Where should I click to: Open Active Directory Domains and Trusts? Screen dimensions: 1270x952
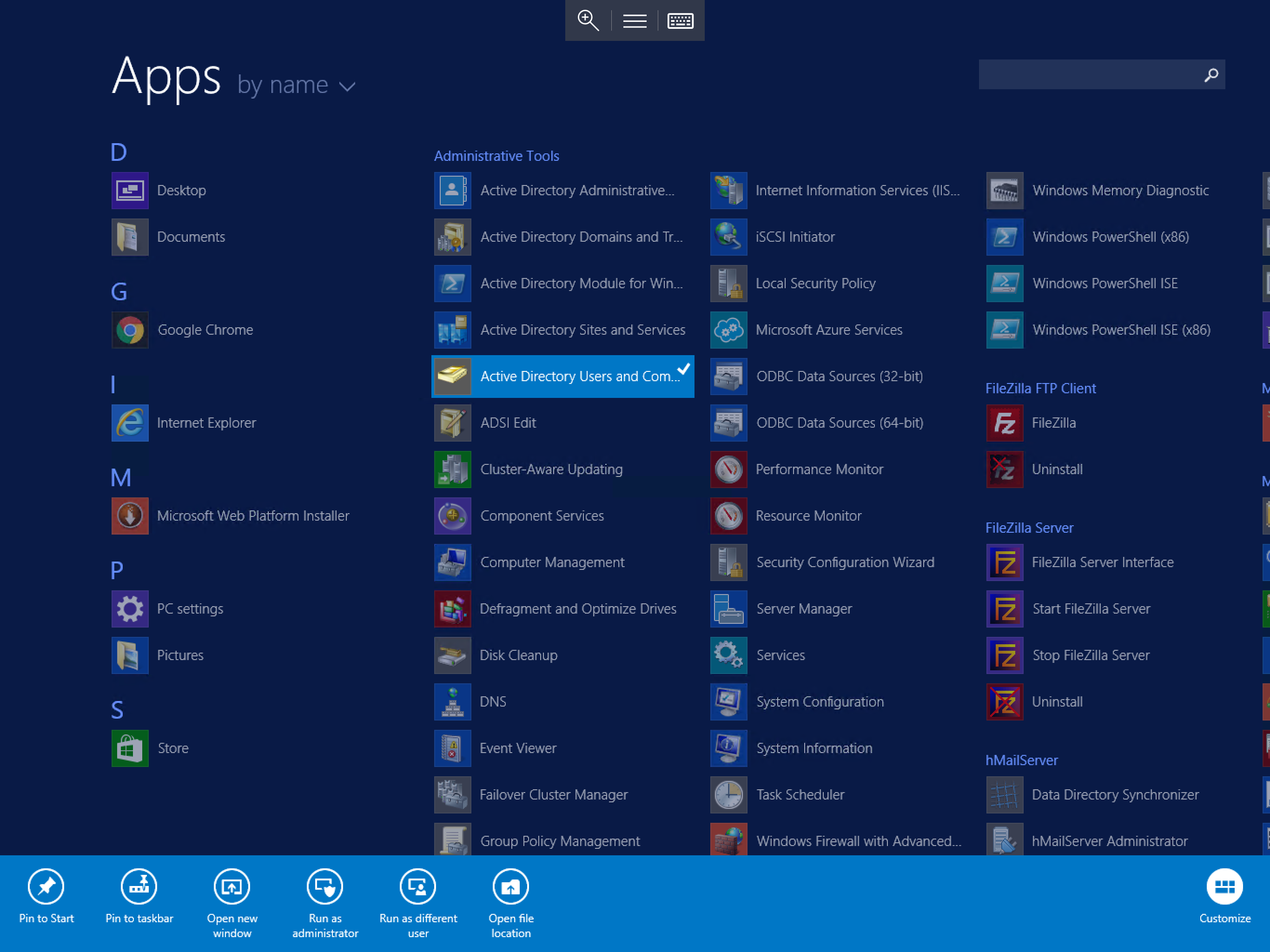[562, 237]
